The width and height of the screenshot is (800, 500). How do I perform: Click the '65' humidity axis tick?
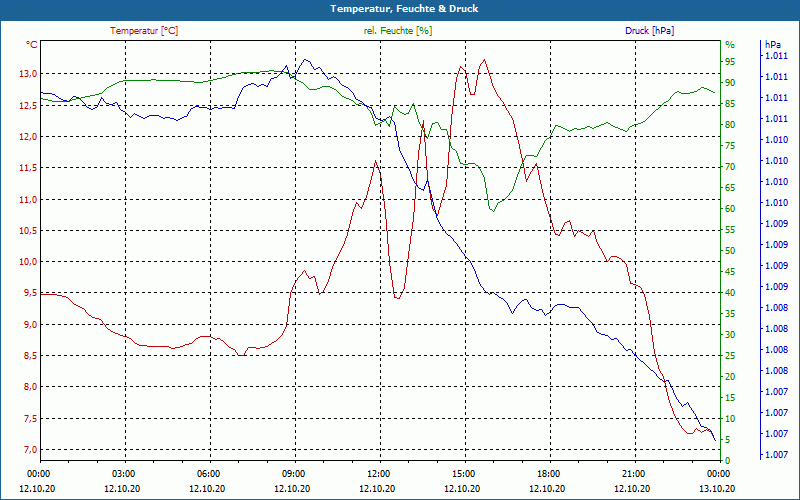[730, 188]
